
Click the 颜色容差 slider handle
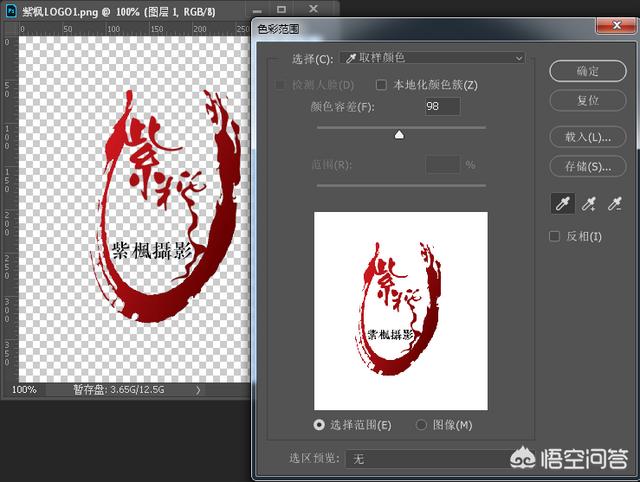(399, 135)
